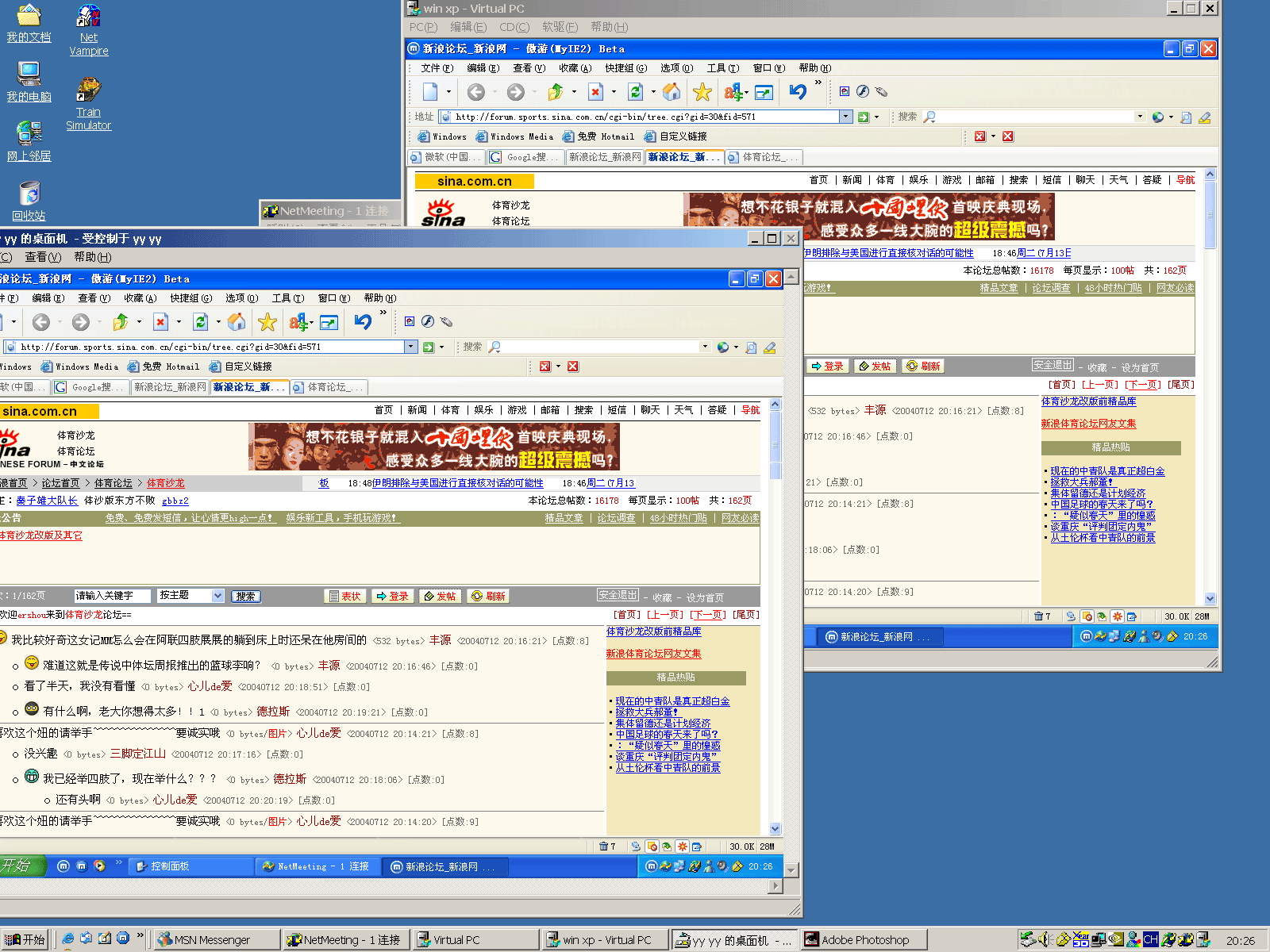
Task: Click the 请输入关键字 keyword input field
Action: [111, 596]
